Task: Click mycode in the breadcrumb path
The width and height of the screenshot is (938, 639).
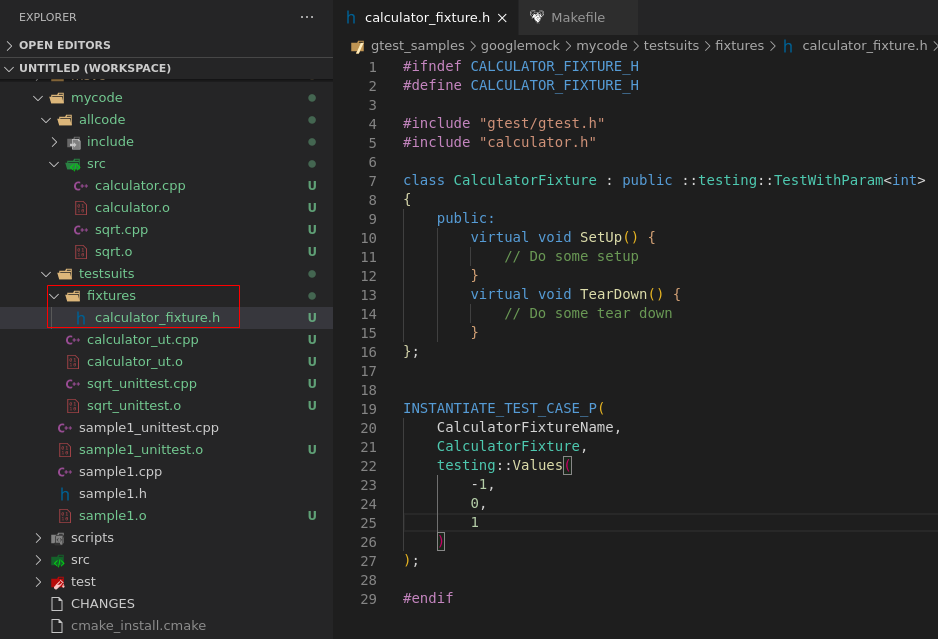Action: click(x=601, y=46)
